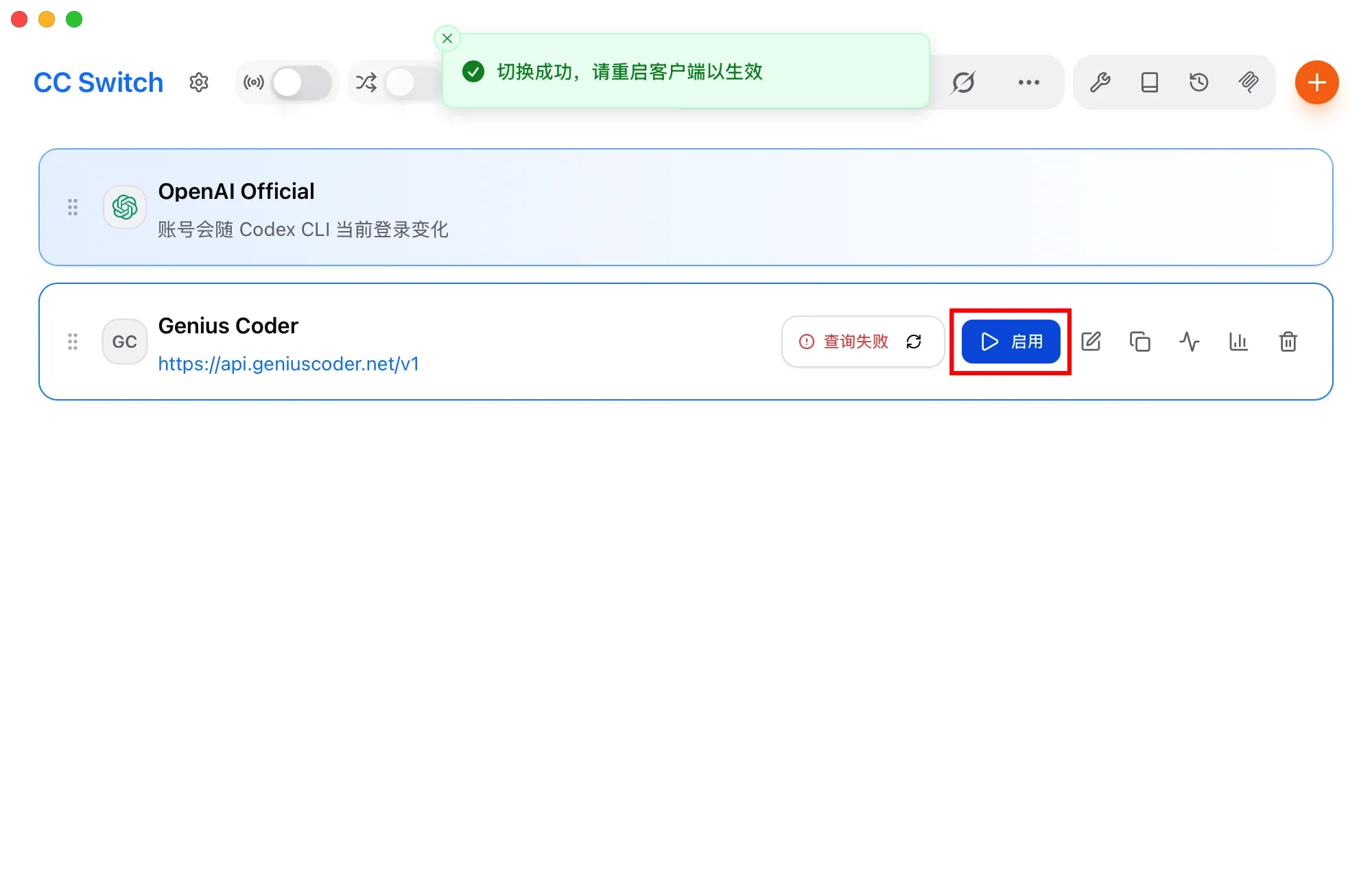Image resolution: width=1372 pixels, height=893 pixels.
Task: Enable the Genius Coder provider
Action: point(1010,342)
